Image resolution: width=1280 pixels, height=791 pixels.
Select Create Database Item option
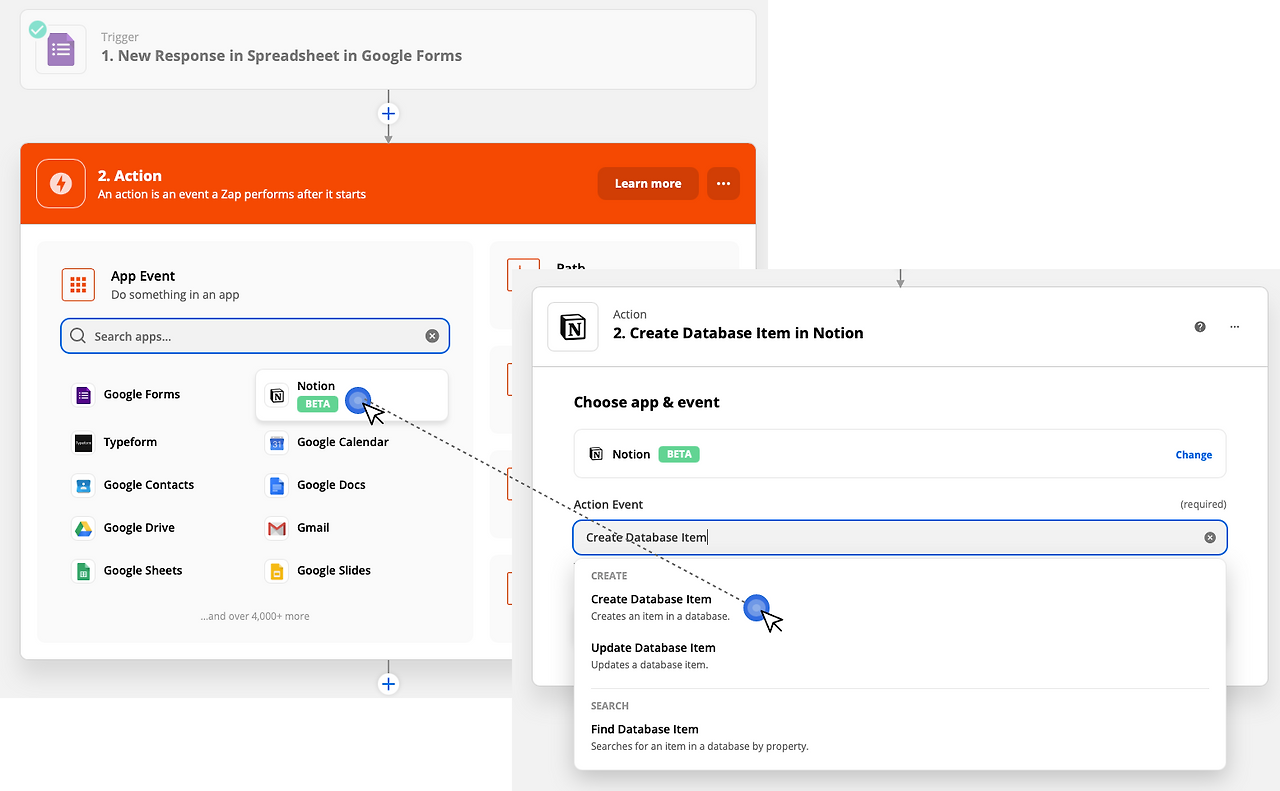click(x=900, y=607)
